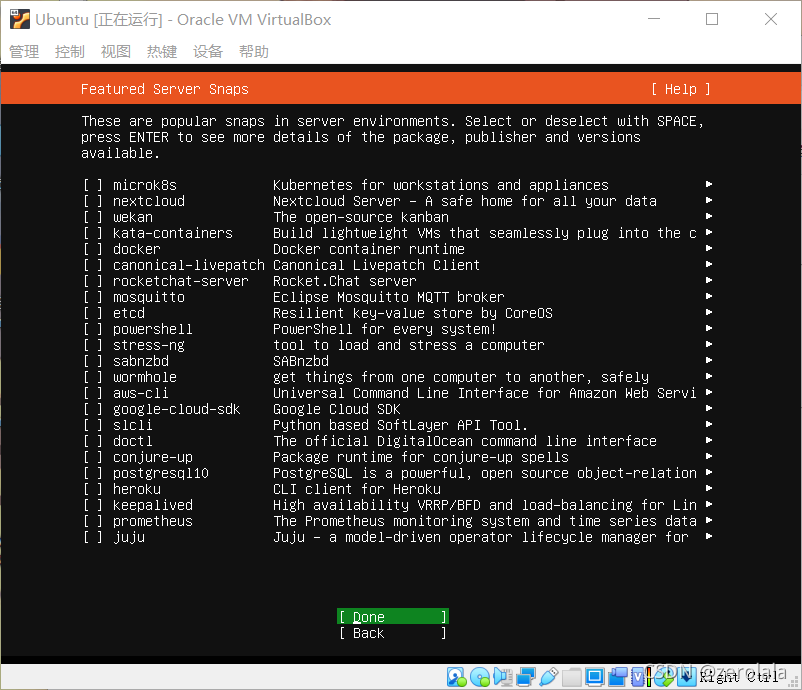Image resolution: width=802 pixels, height=690 pixels.
Task: Check the mosquitto snap checkbox
Action: click(93, 297)
